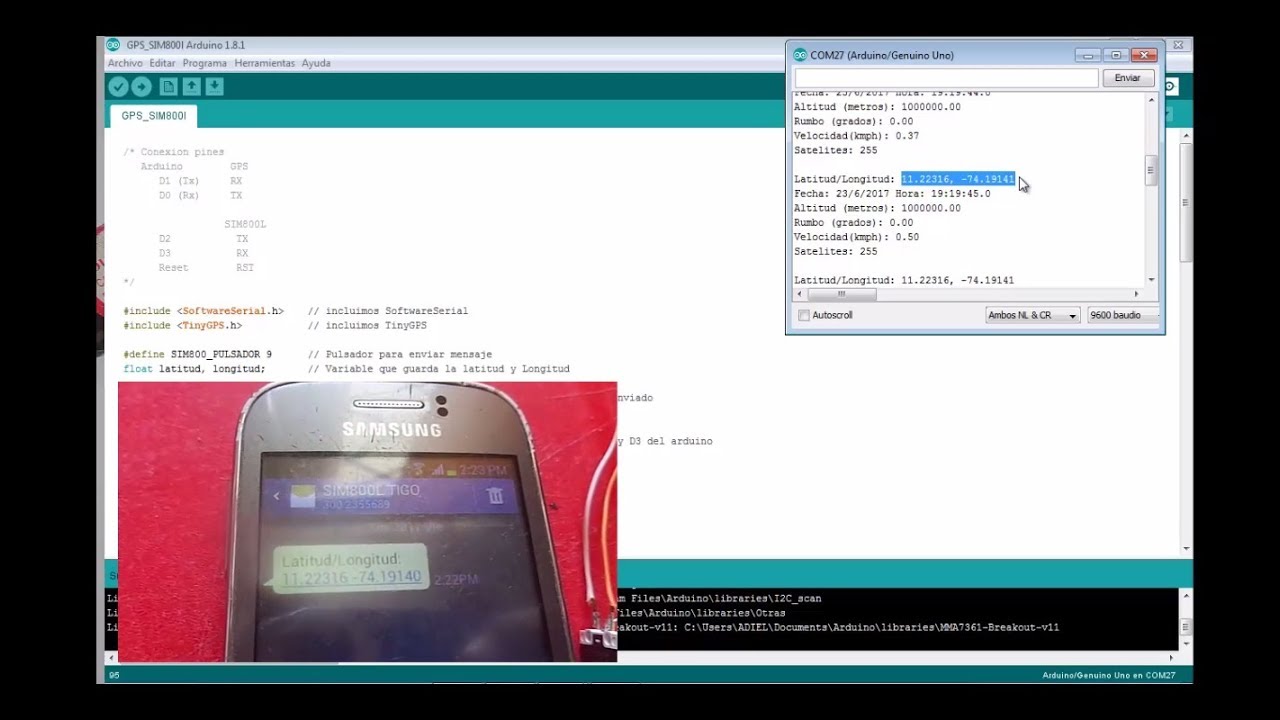Image resolution: width=1280 pixels, height=720 pixels.
Task: Open the 9600 baudio baud rate dropdown
Action: click(x=1122, y=315)
